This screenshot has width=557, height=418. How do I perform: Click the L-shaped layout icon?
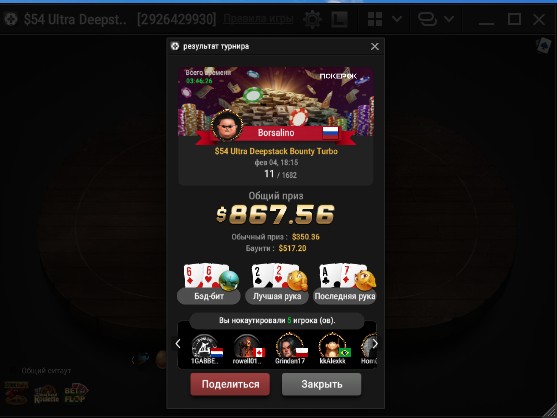pos(339,19)
